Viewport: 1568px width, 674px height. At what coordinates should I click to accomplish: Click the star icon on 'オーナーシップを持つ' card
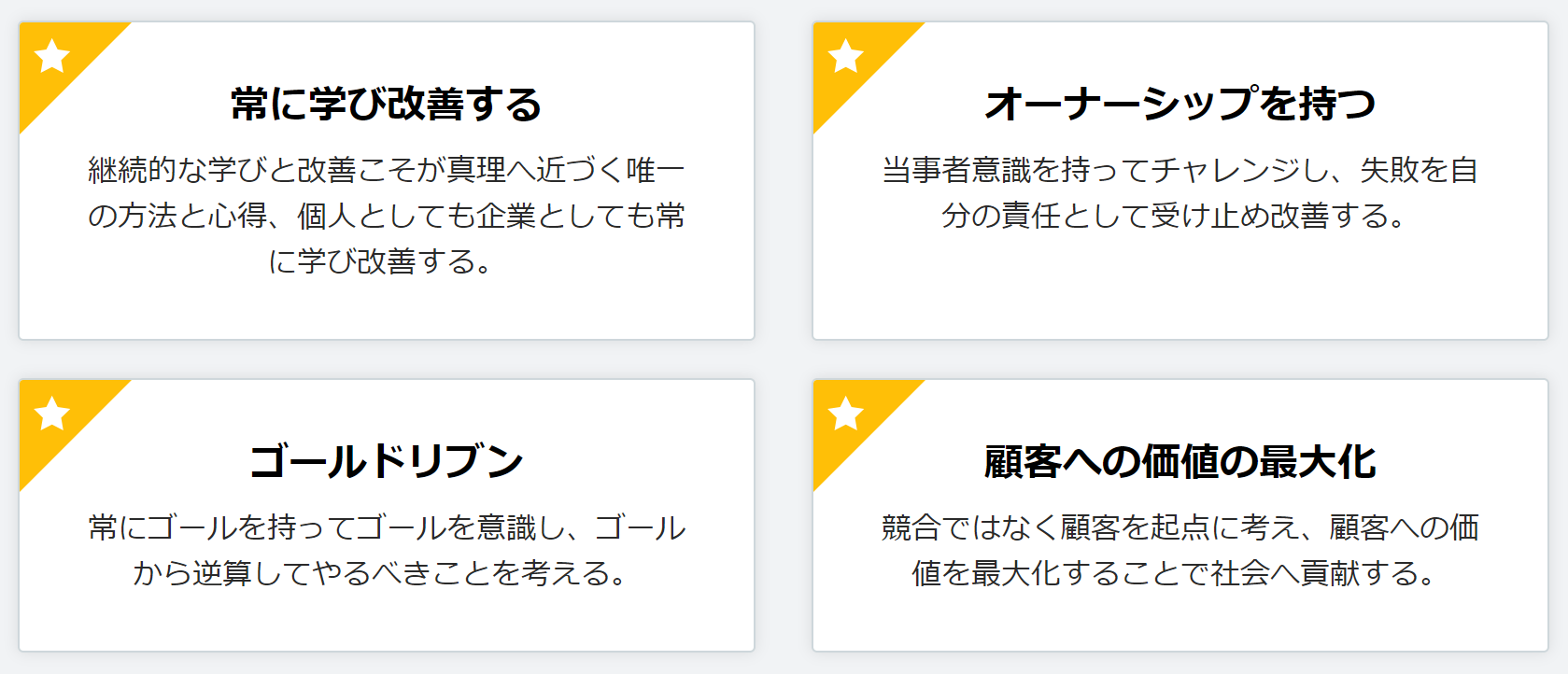[x=846, y=56]
